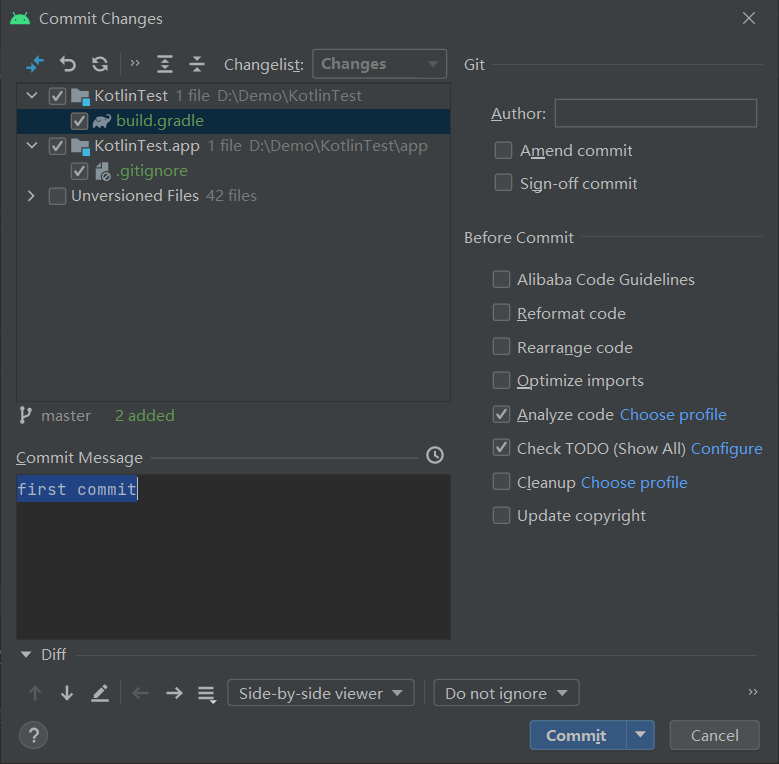Open the Side-by-side viewer dropdown
The width and height of the screenshot is (779, 764).
(321, 693)
